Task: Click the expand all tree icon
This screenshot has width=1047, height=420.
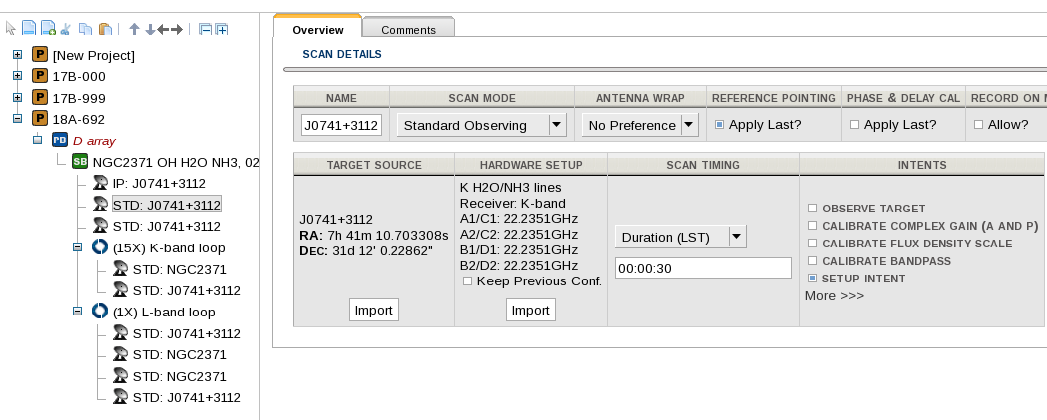Action: [221, 29]
